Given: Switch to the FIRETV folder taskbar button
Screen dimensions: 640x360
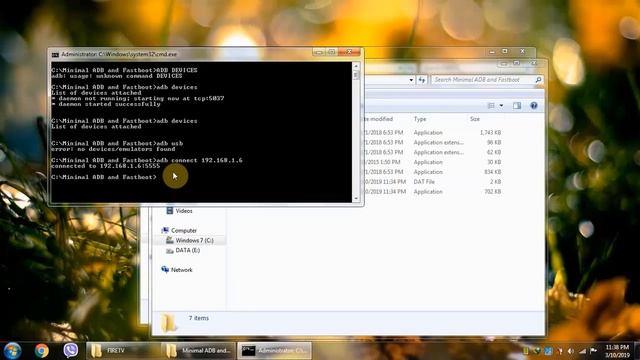Looking at the screenshot, I should click(x=123, y=351).
